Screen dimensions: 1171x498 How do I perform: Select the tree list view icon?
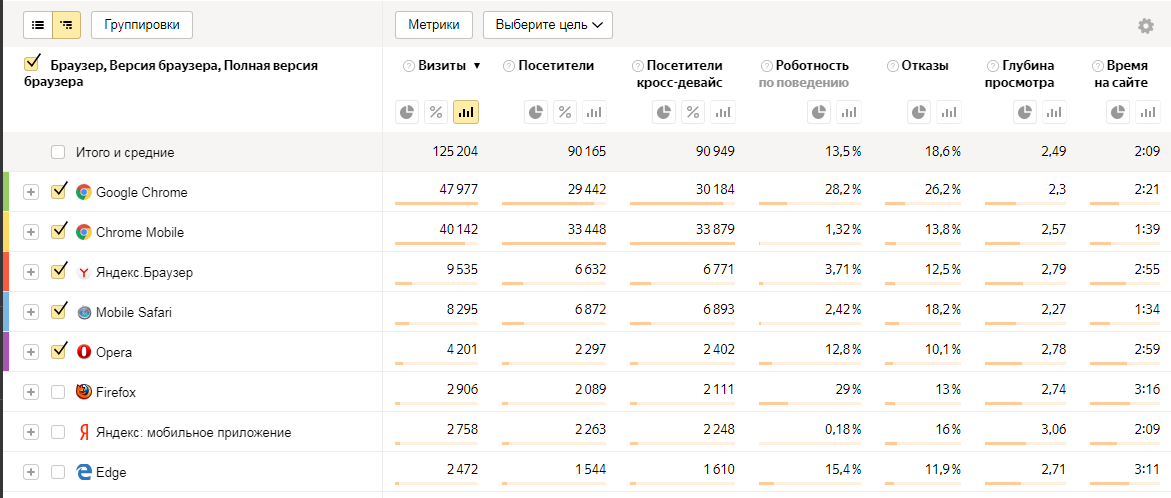click(66, 25)
